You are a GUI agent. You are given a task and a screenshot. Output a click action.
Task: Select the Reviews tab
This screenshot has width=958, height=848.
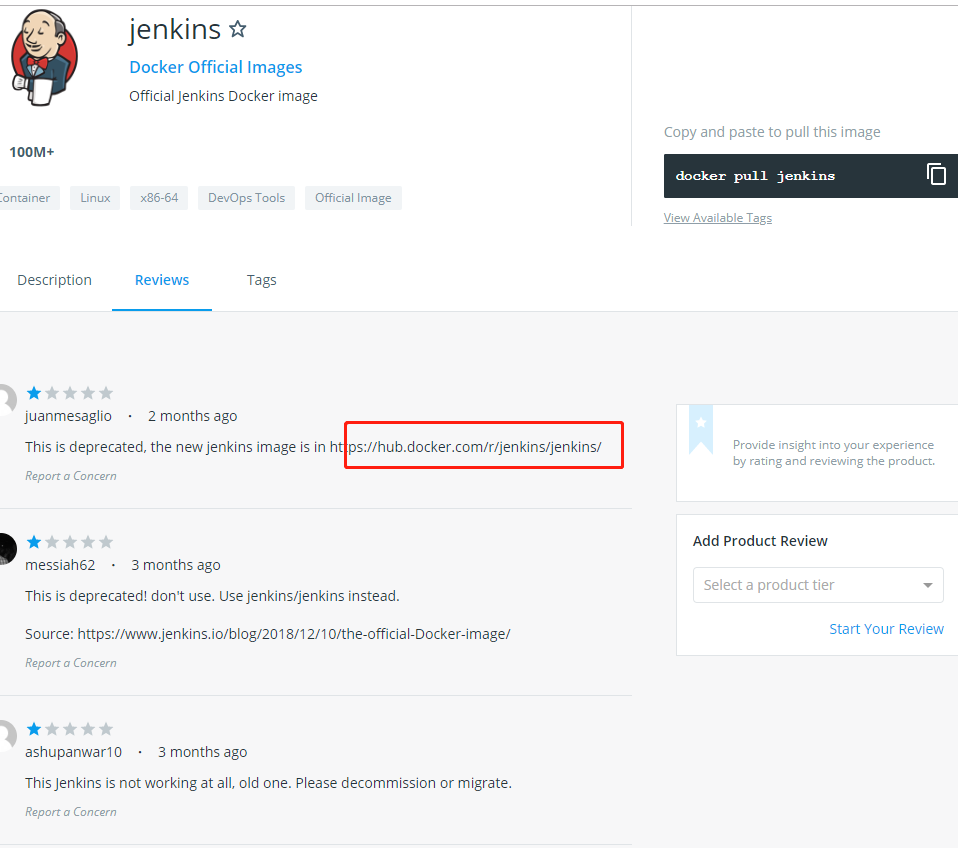162,280
